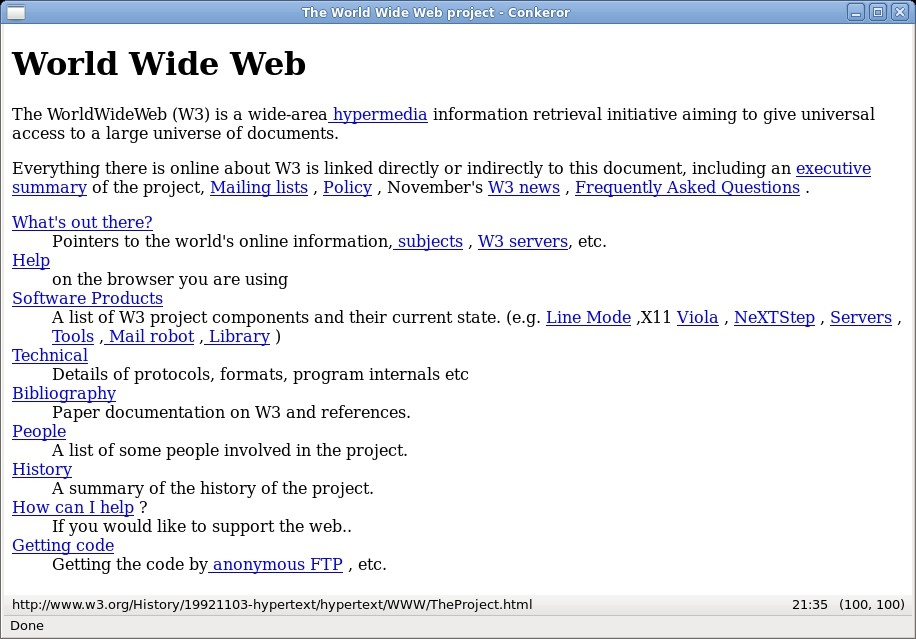Viewport: 916px width, 639px height.
Task: Open the Mailing lists link
Action: tap(259, 188)
